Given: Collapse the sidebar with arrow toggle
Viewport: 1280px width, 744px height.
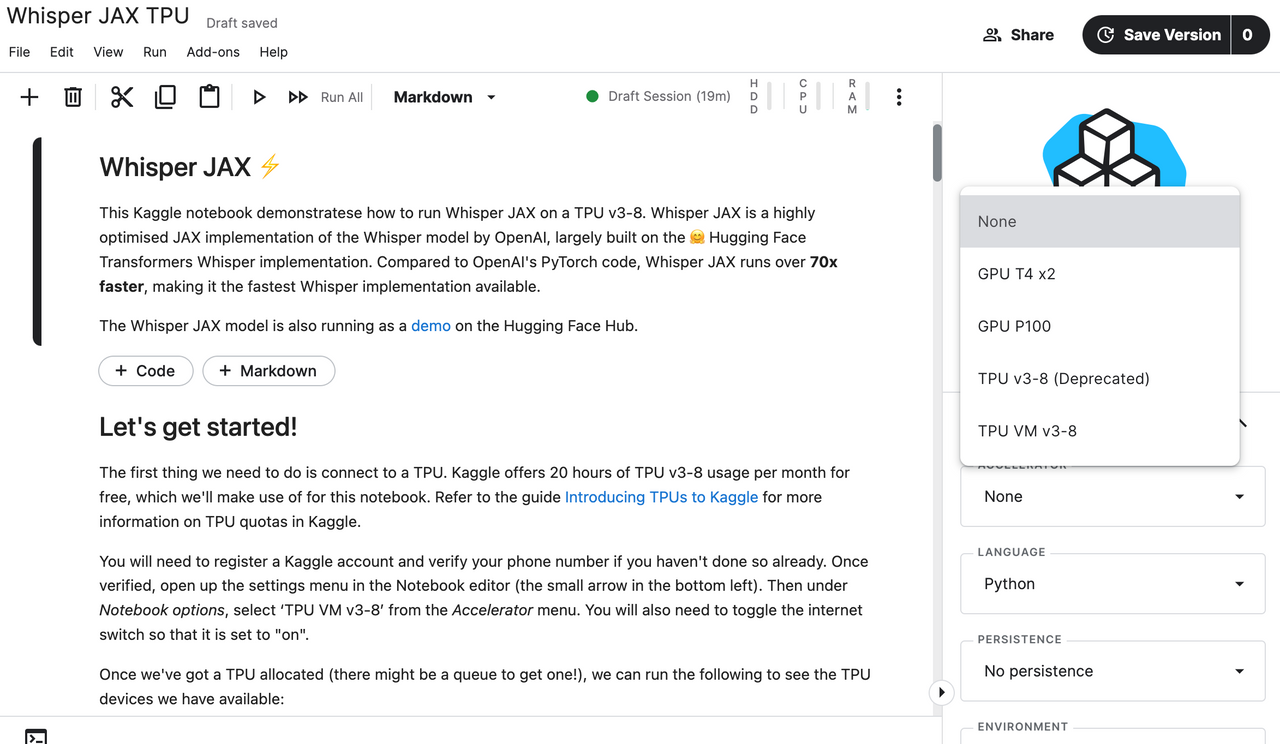Looking at the screenshot, I should (941, 692).
